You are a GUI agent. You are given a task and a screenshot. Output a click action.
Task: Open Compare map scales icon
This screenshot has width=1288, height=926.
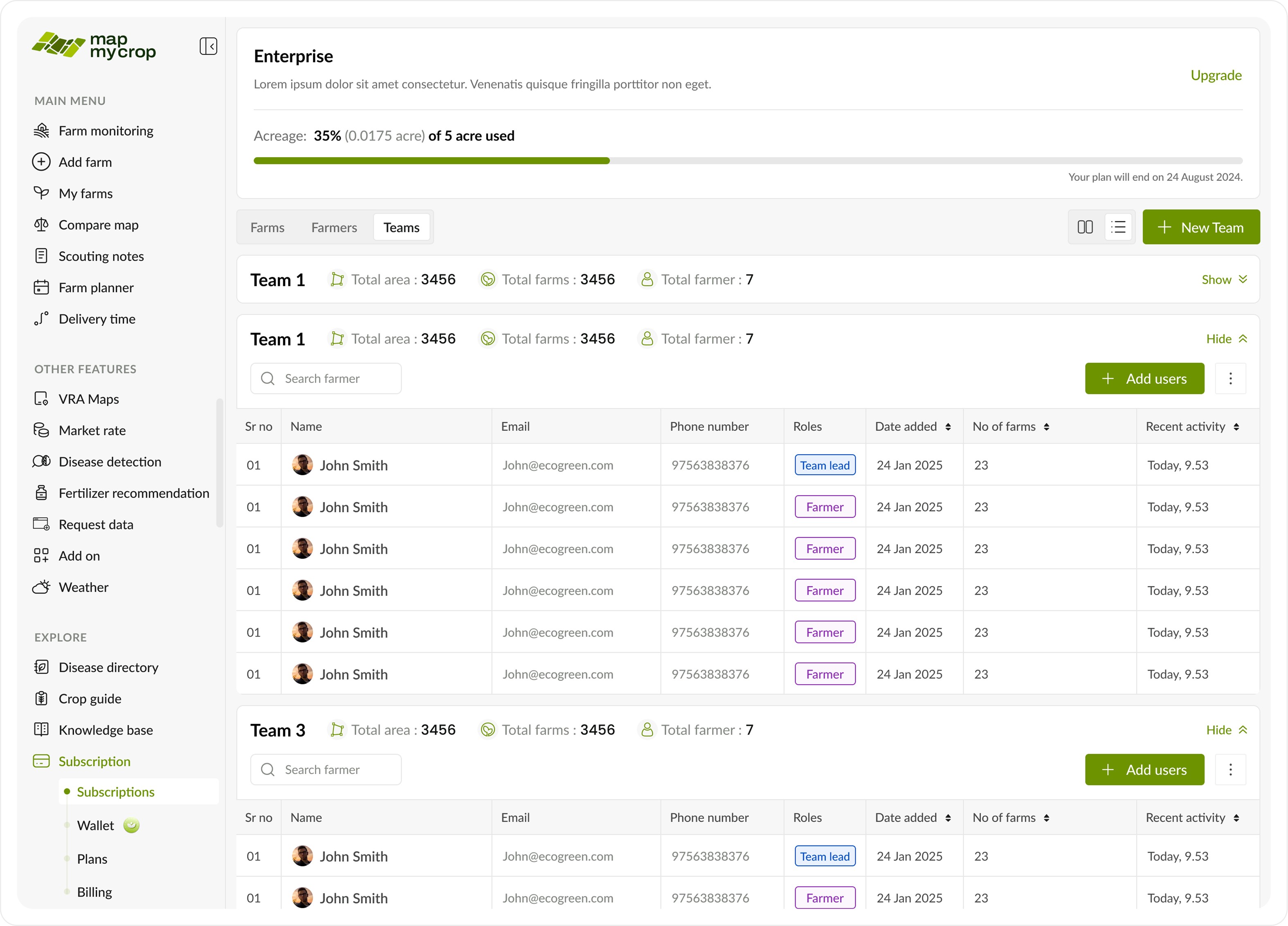click(x=41, y=225)
